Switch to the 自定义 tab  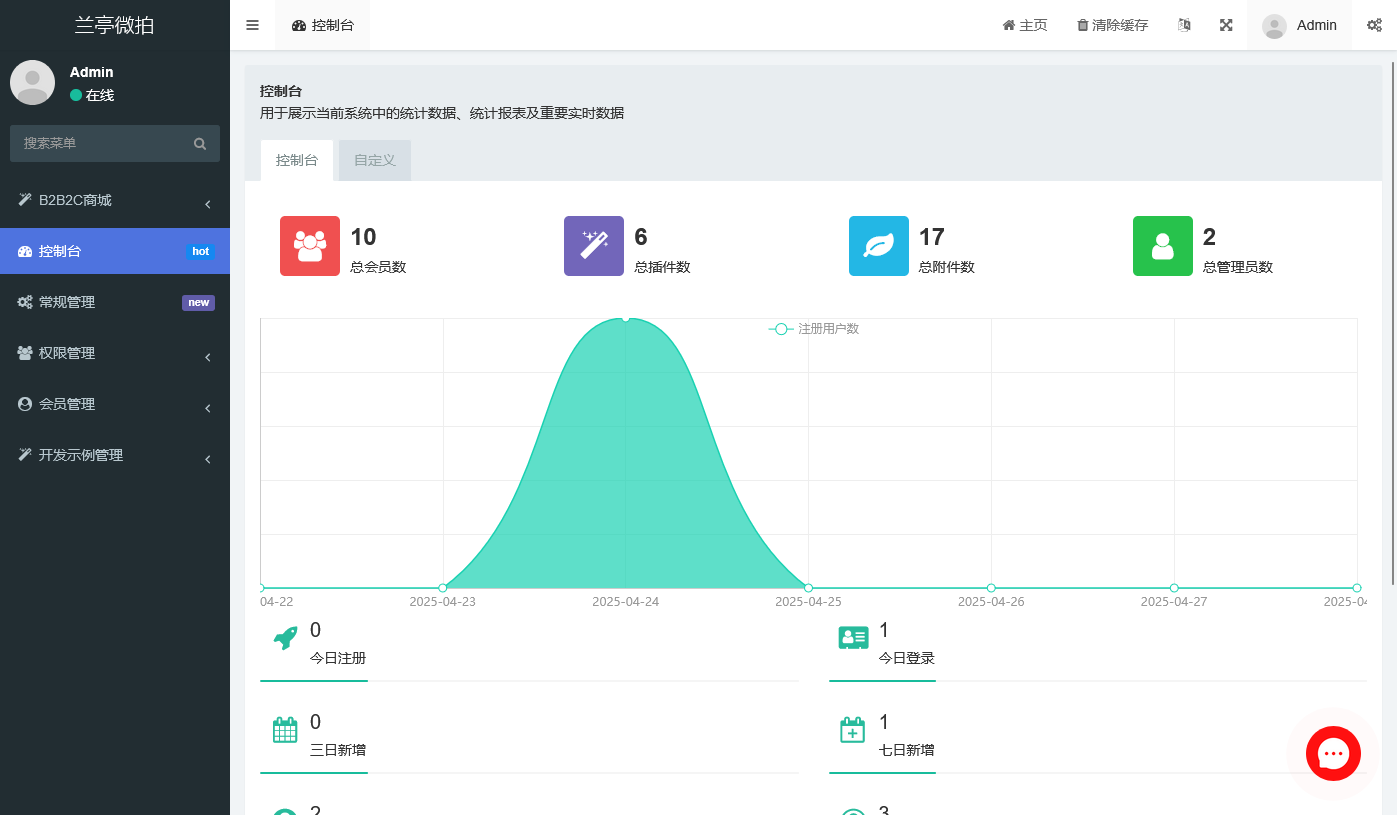[374, 159]
